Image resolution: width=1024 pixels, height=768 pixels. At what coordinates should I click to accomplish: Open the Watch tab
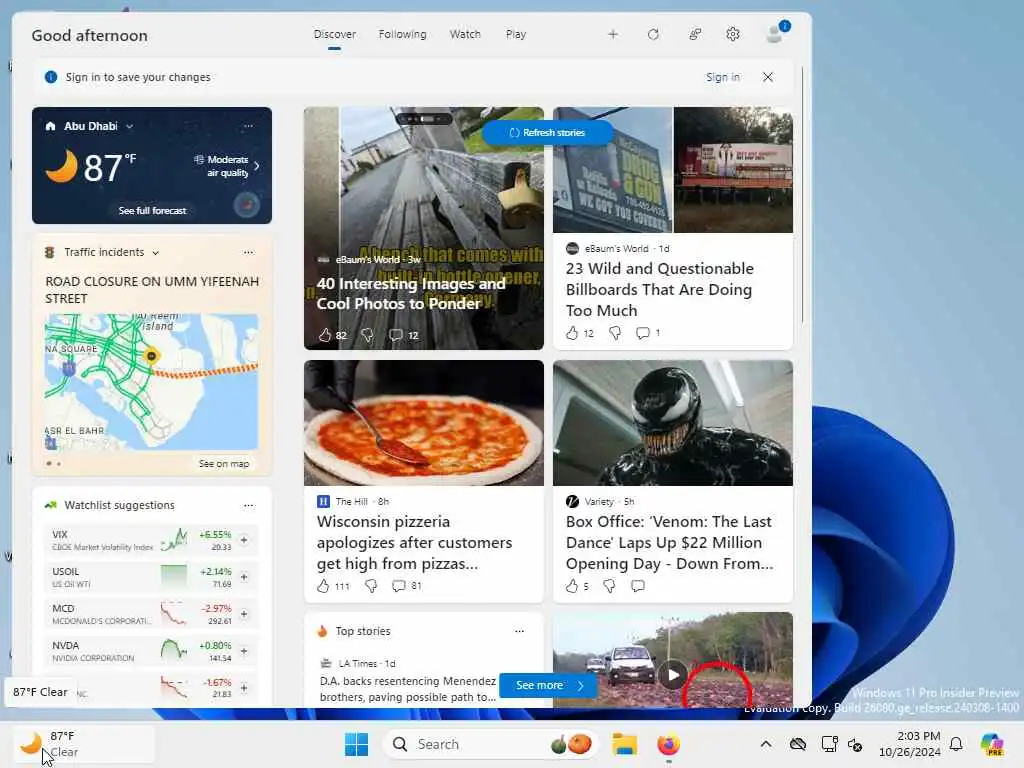(x=465, y=34)
